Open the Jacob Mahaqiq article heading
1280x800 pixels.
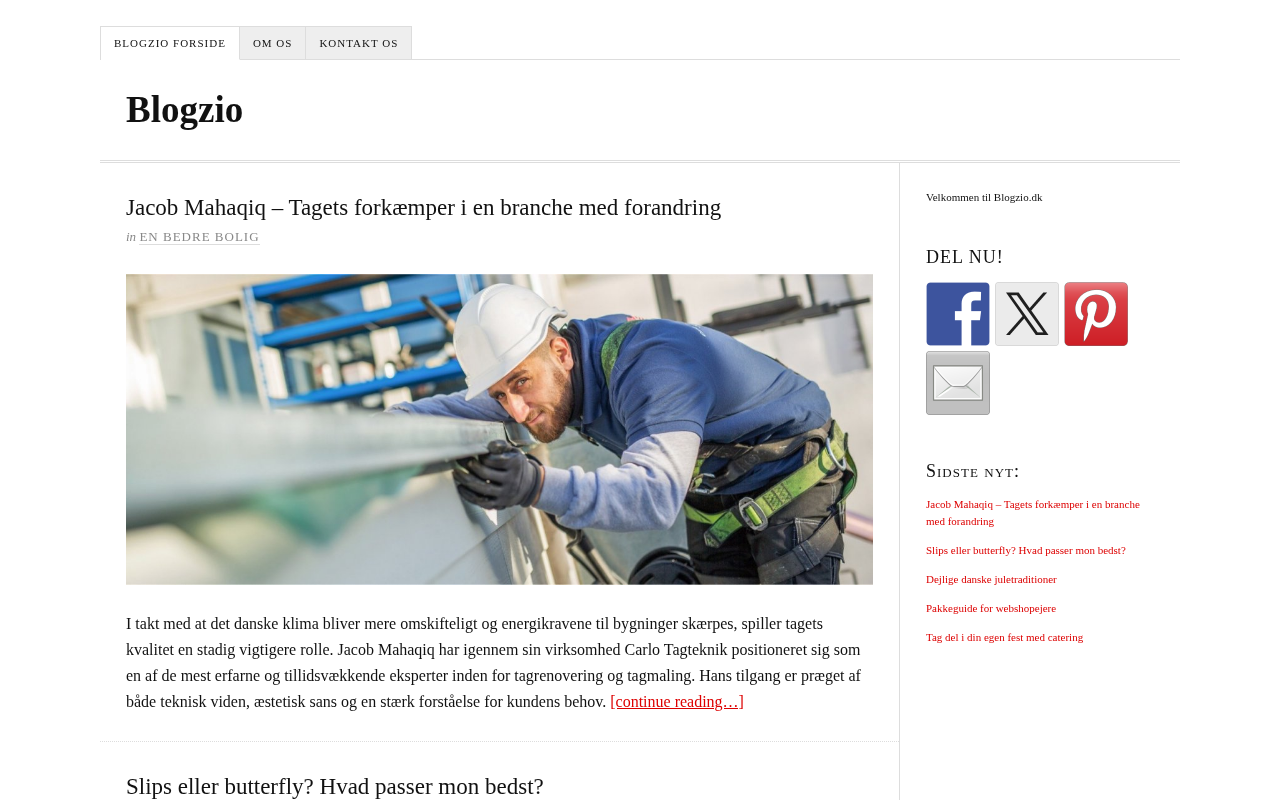tap(423, 208)
